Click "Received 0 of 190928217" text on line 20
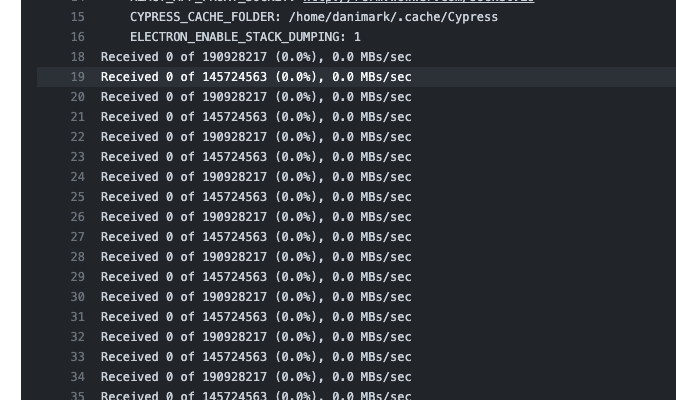 (184, 97)
